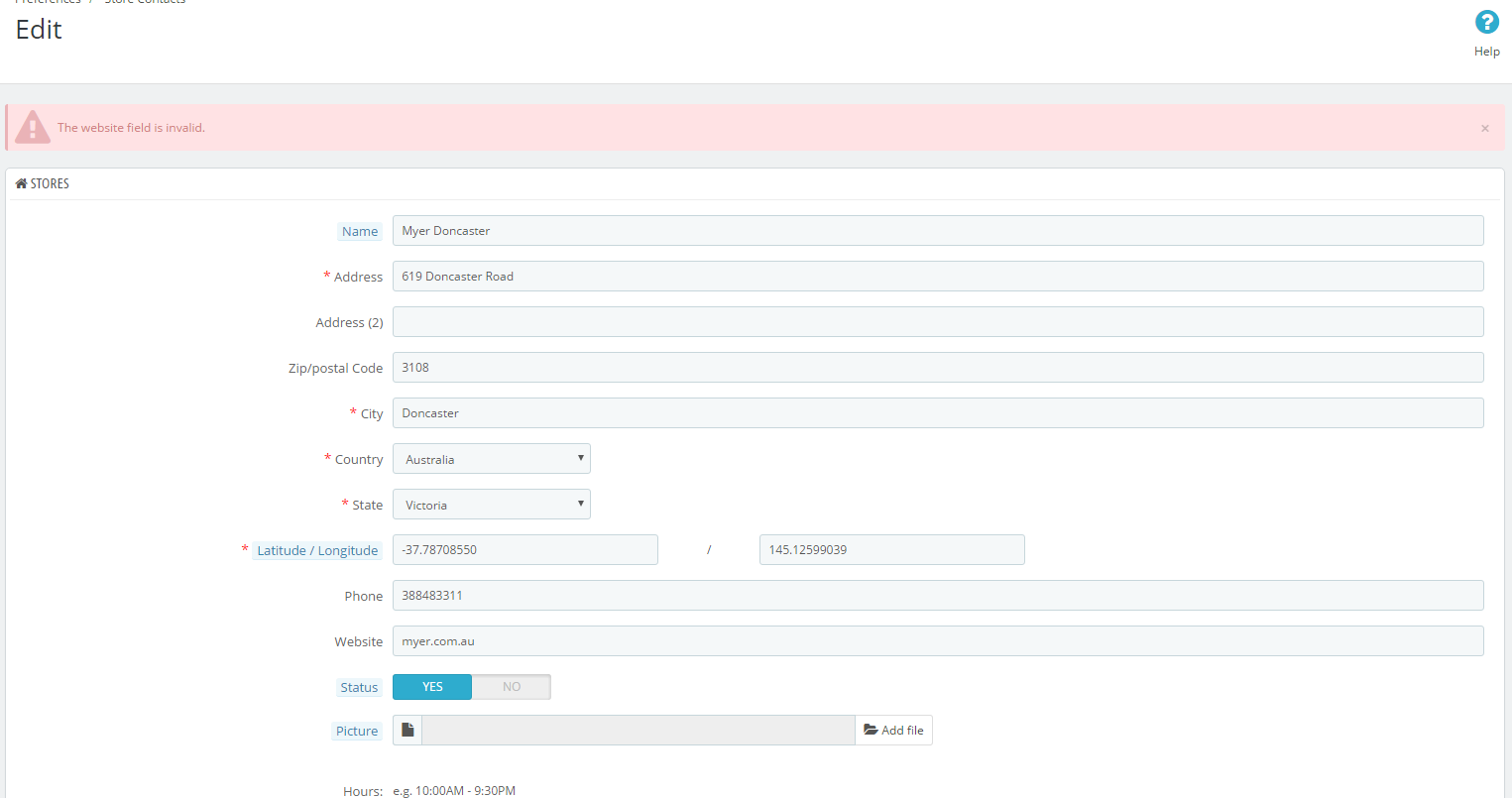
Task: Set Status to NO
Action: [512, 687]
